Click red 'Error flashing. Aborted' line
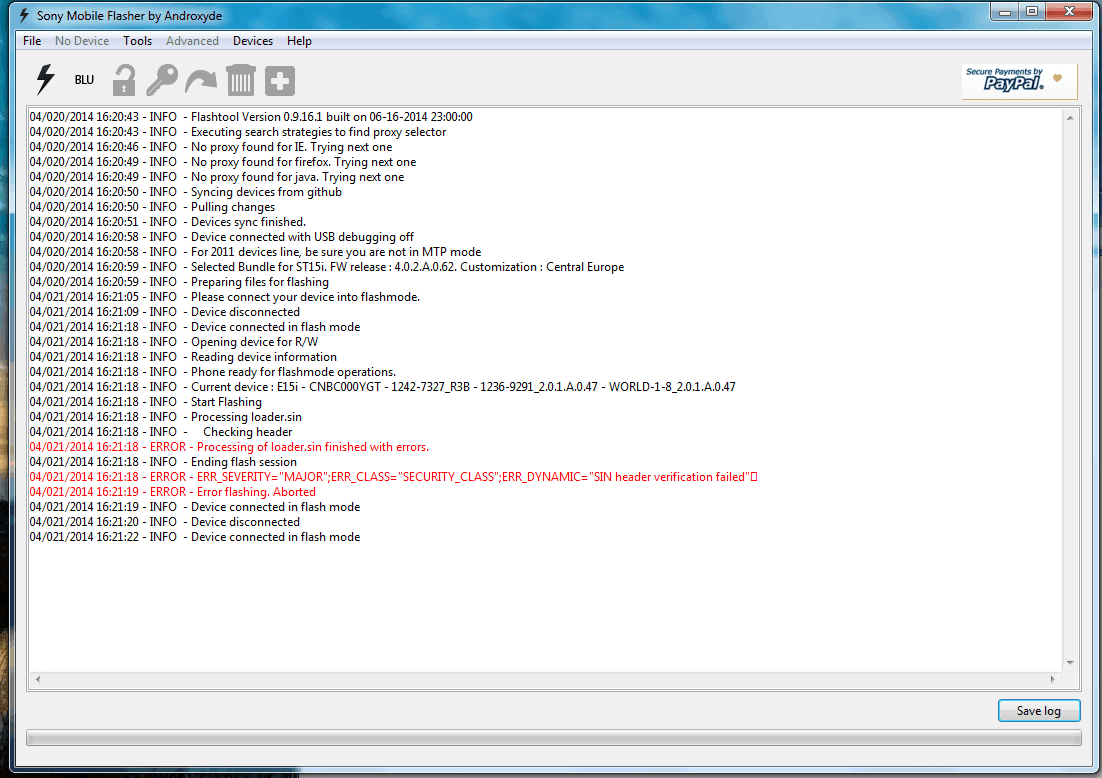1102x778 pixels. point(173,491)
